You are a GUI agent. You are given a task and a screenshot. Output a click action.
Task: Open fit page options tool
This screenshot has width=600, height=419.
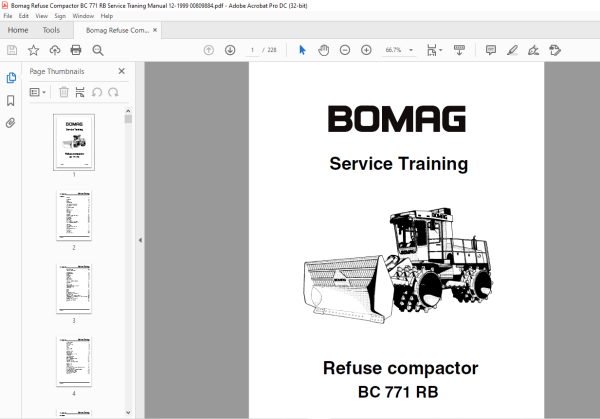[434, 50]
